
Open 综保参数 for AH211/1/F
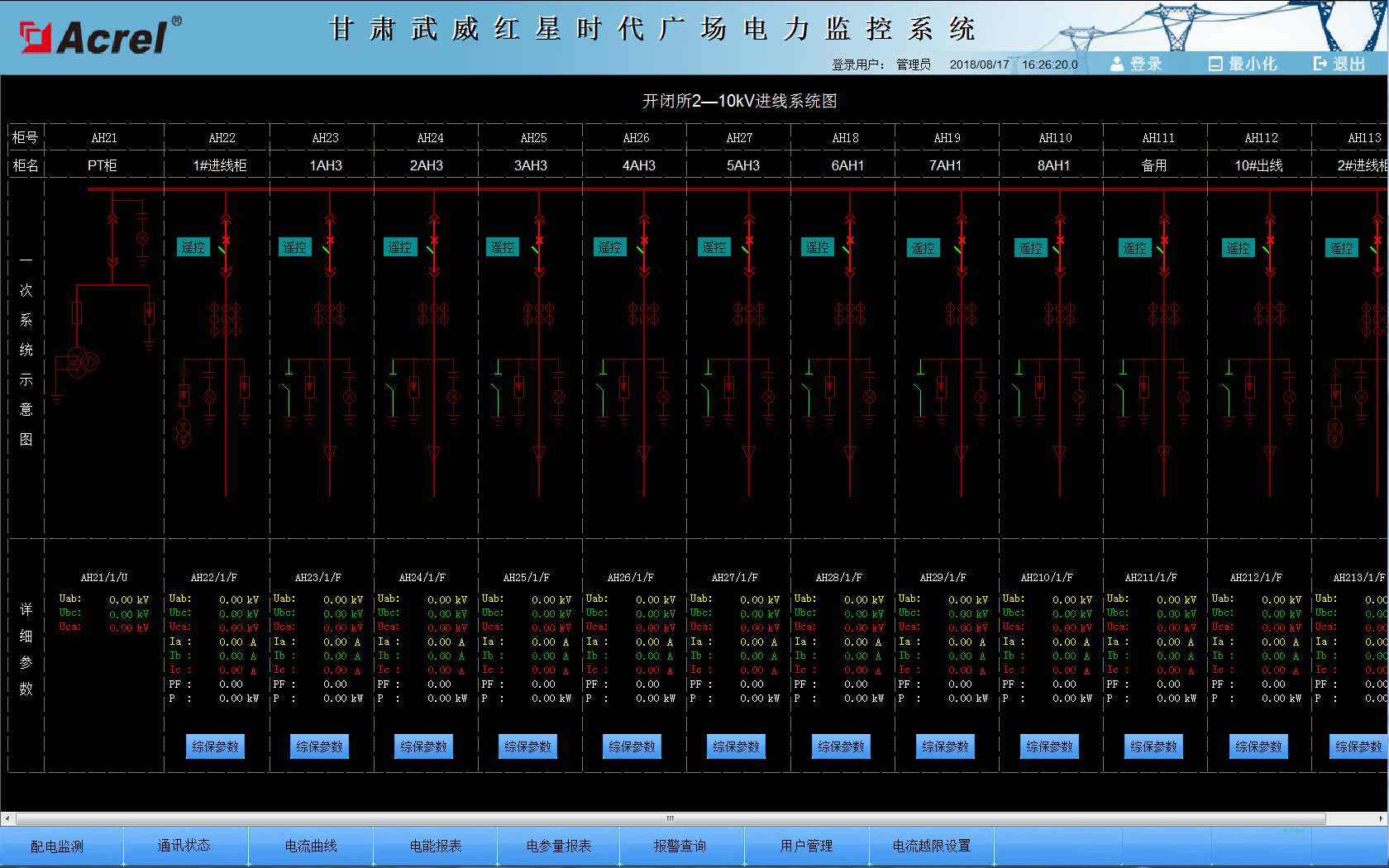click(1154, 746)
